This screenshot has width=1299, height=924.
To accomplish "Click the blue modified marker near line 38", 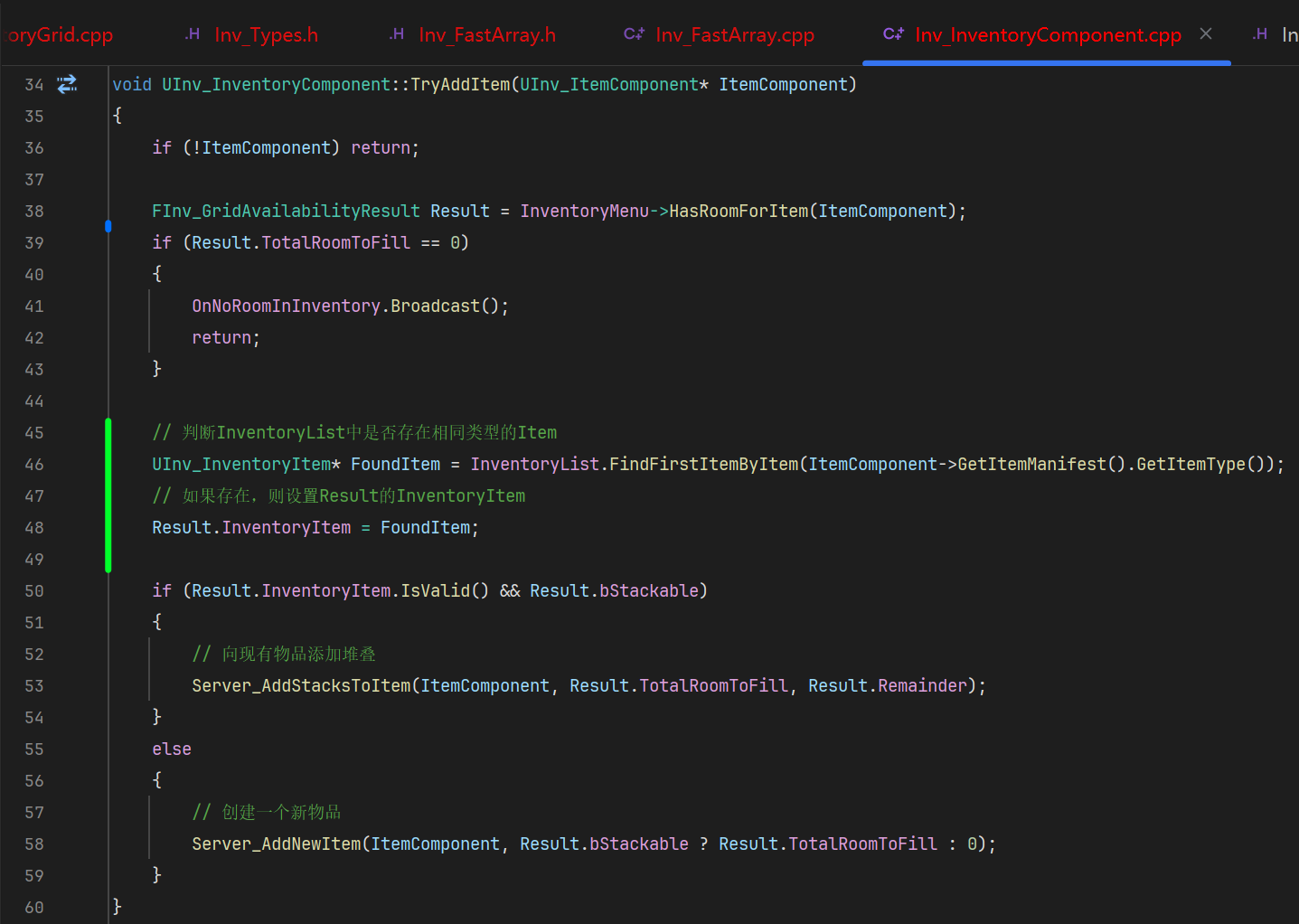I will [108, 226].
